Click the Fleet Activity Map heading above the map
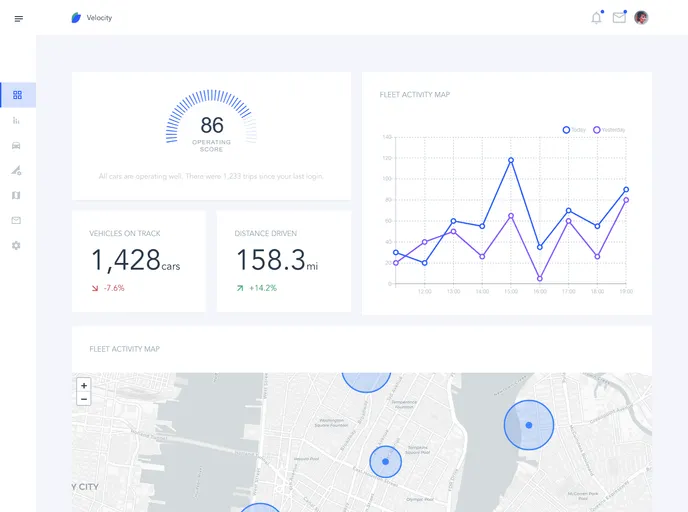The image size is (688, 512). click(125, 349)
